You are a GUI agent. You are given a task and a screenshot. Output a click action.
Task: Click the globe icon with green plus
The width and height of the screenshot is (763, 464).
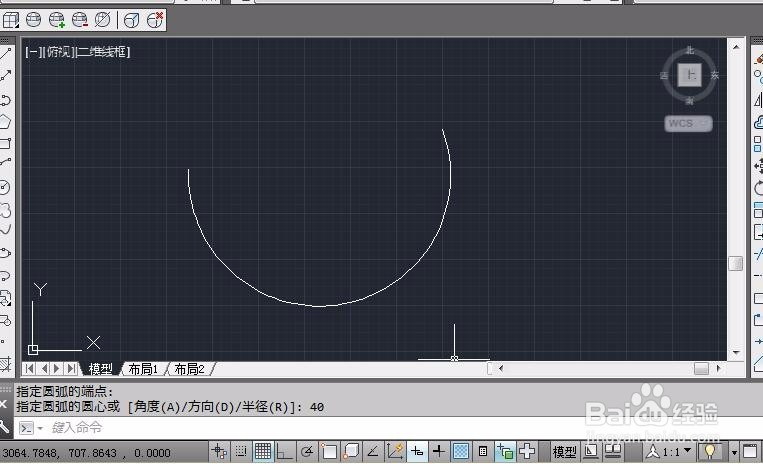tap(56, 20)
